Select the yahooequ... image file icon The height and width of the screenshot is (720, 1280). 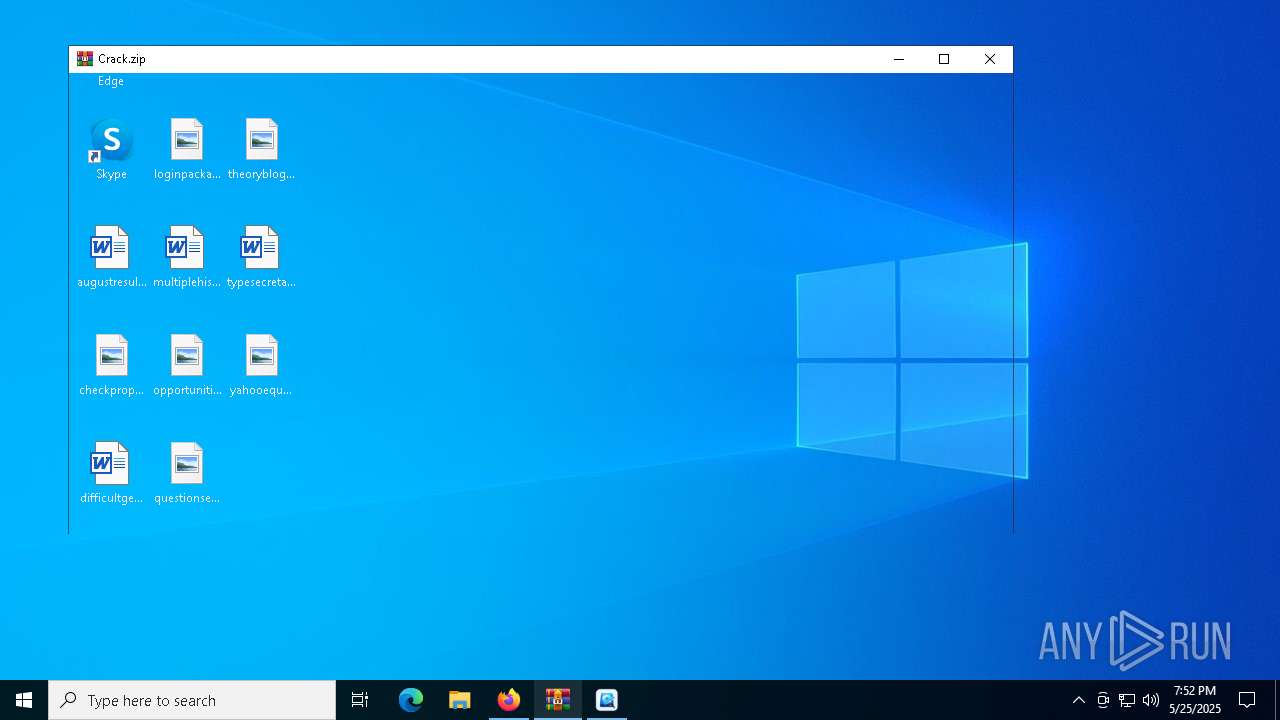pyautogui.click(x=261, y=366)
